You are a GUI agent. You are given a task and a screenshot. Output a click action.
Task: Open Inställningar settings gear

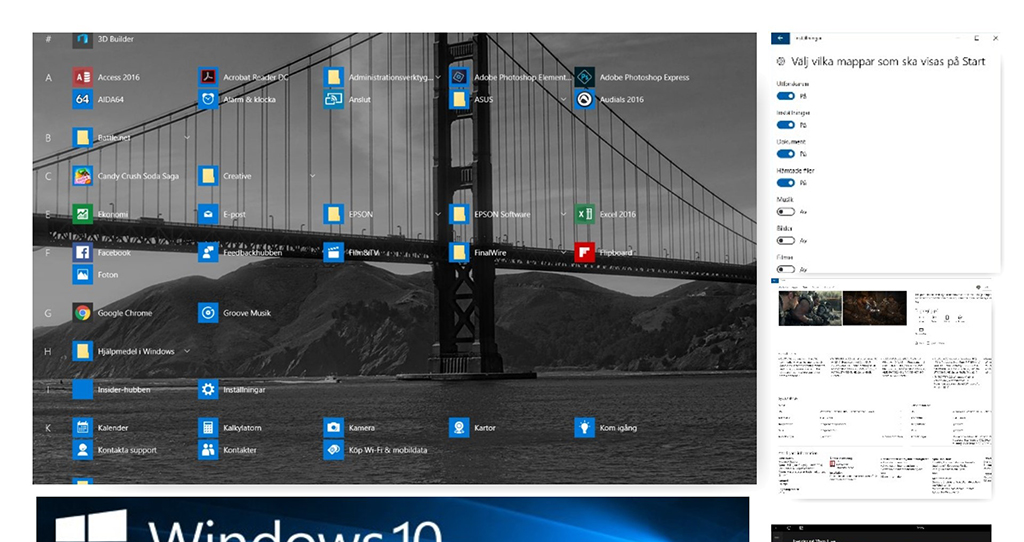point(232,390)
